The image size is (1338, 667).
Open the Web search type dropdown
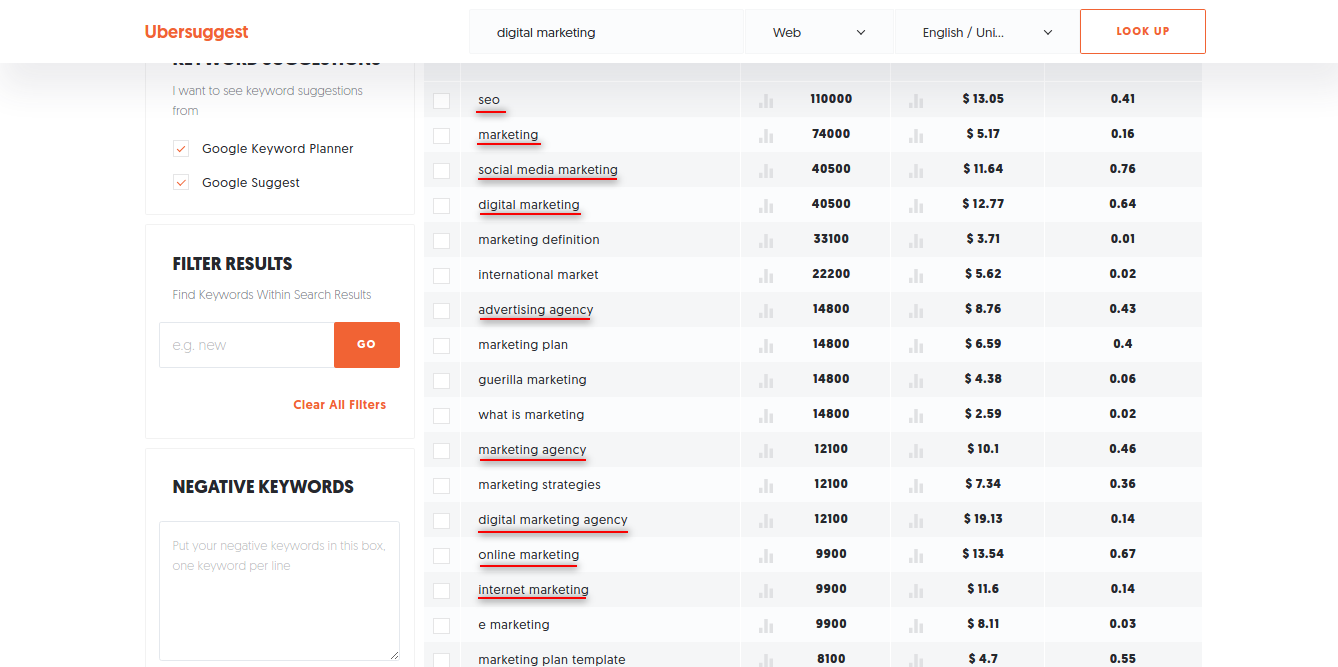[820, 32]
